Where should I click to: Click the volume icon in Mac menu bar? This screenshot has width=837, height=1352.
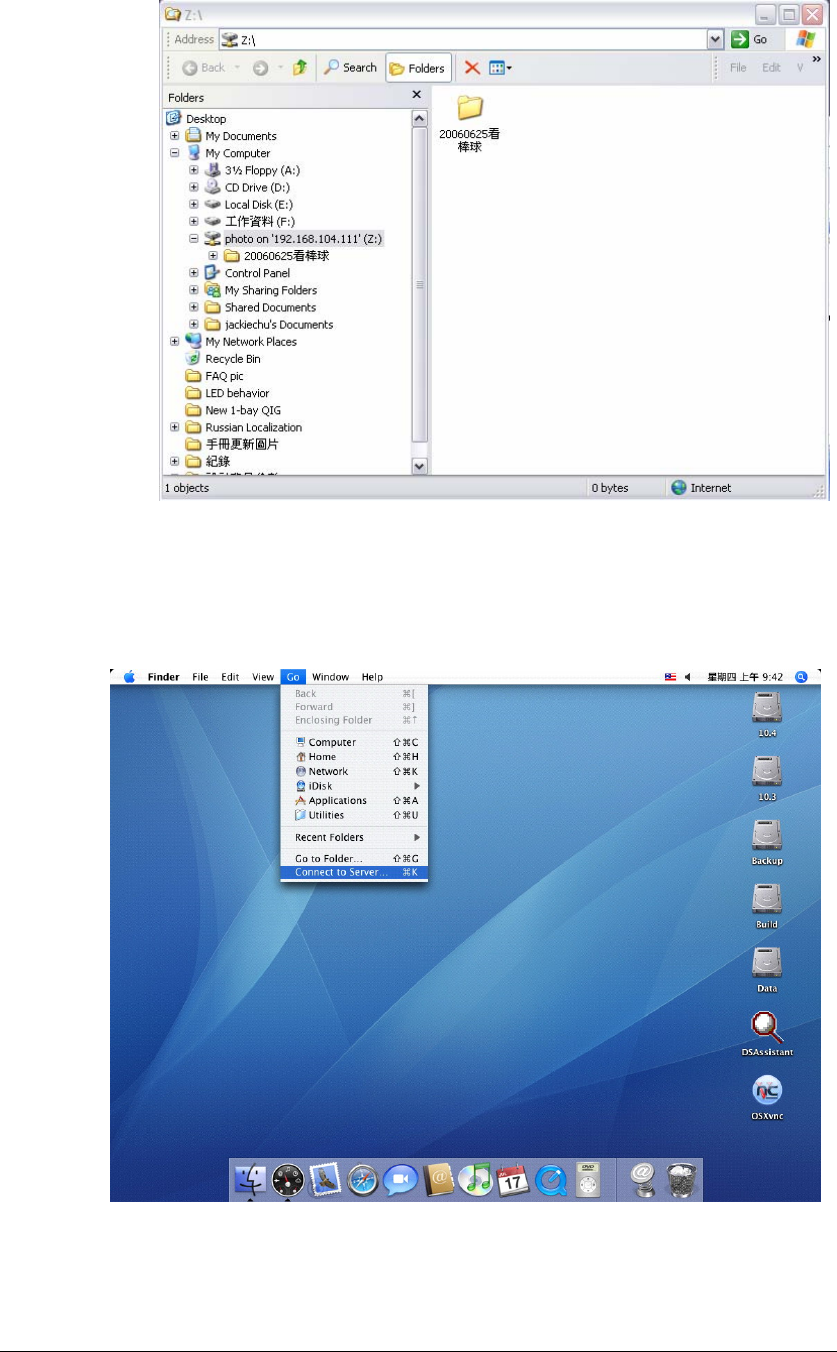pos(688,677)
